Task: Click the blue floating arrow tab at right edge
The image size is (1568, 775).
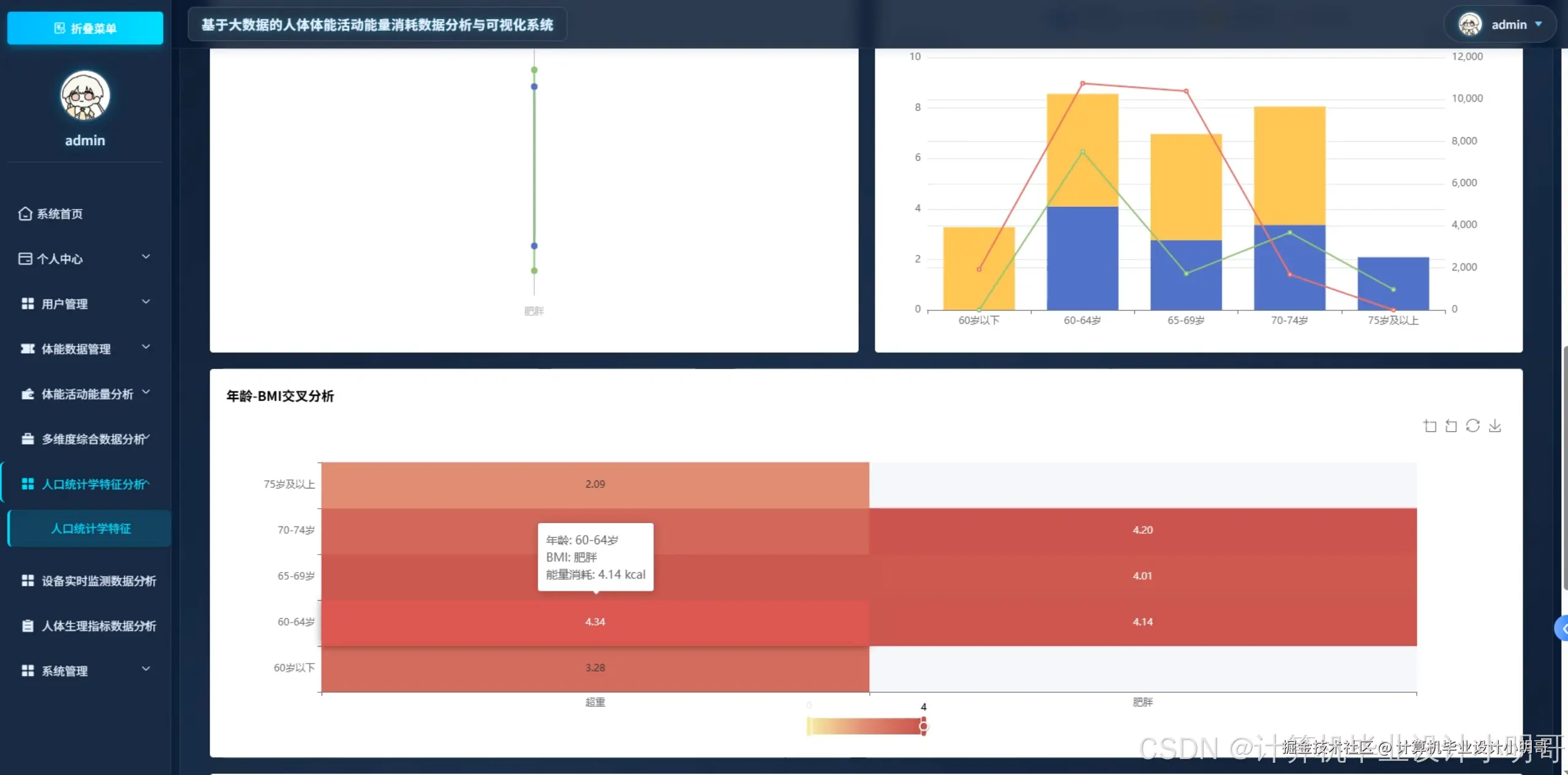Action: [1562, 629]
